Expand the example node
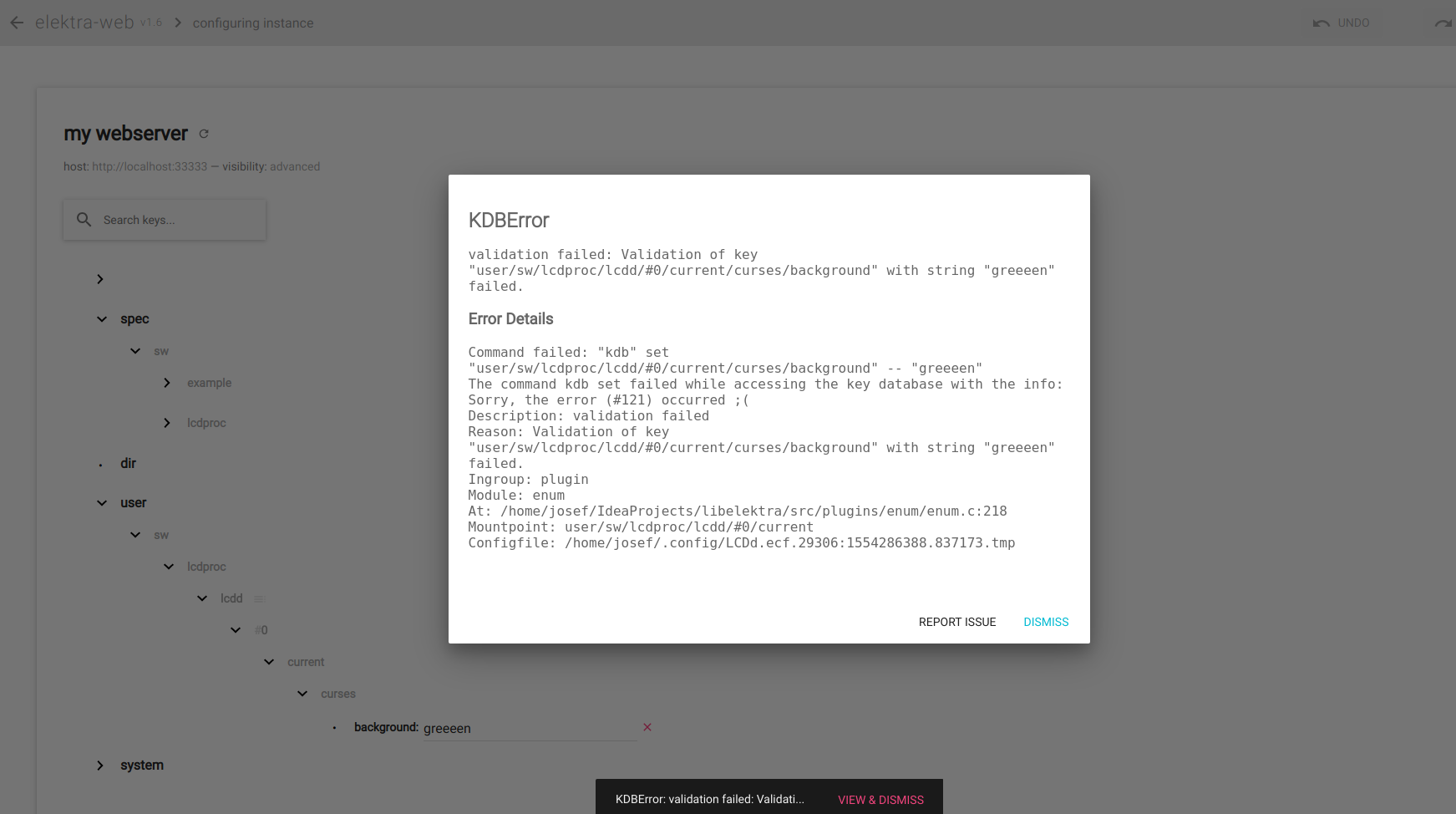The width and height of the screenshot is (1456, 814). [167, 383]
